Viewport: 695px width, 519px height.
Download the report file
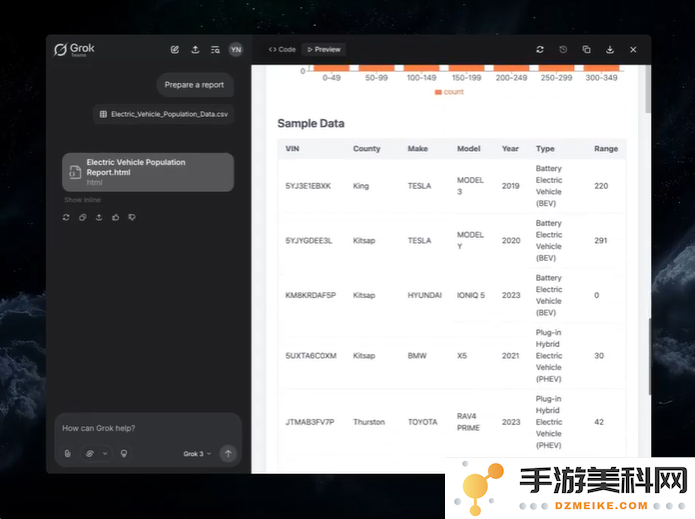[610, 50]
